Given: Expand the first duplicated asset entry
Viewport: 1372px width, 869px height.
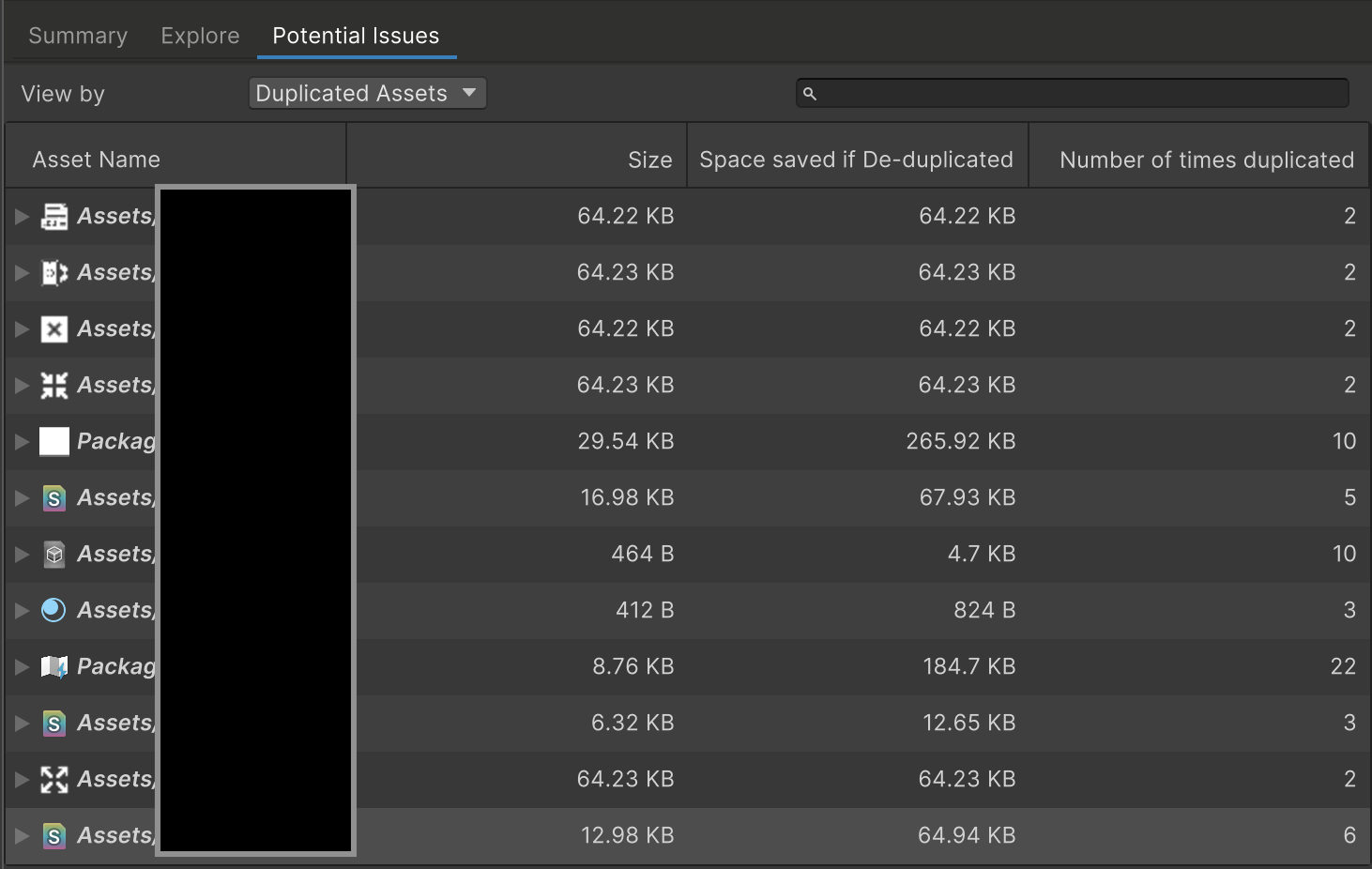Looking at the screenshot, I should (x=21, y=216).
